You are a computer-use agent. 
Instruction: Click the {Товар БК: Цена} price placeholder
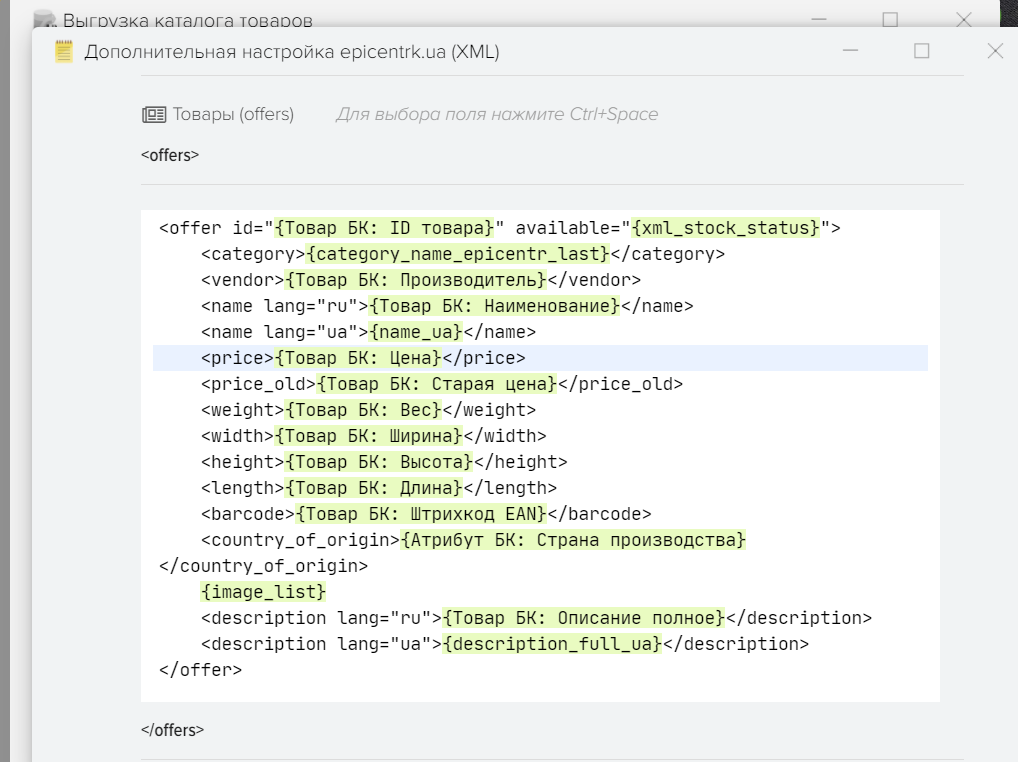point(358,358)
